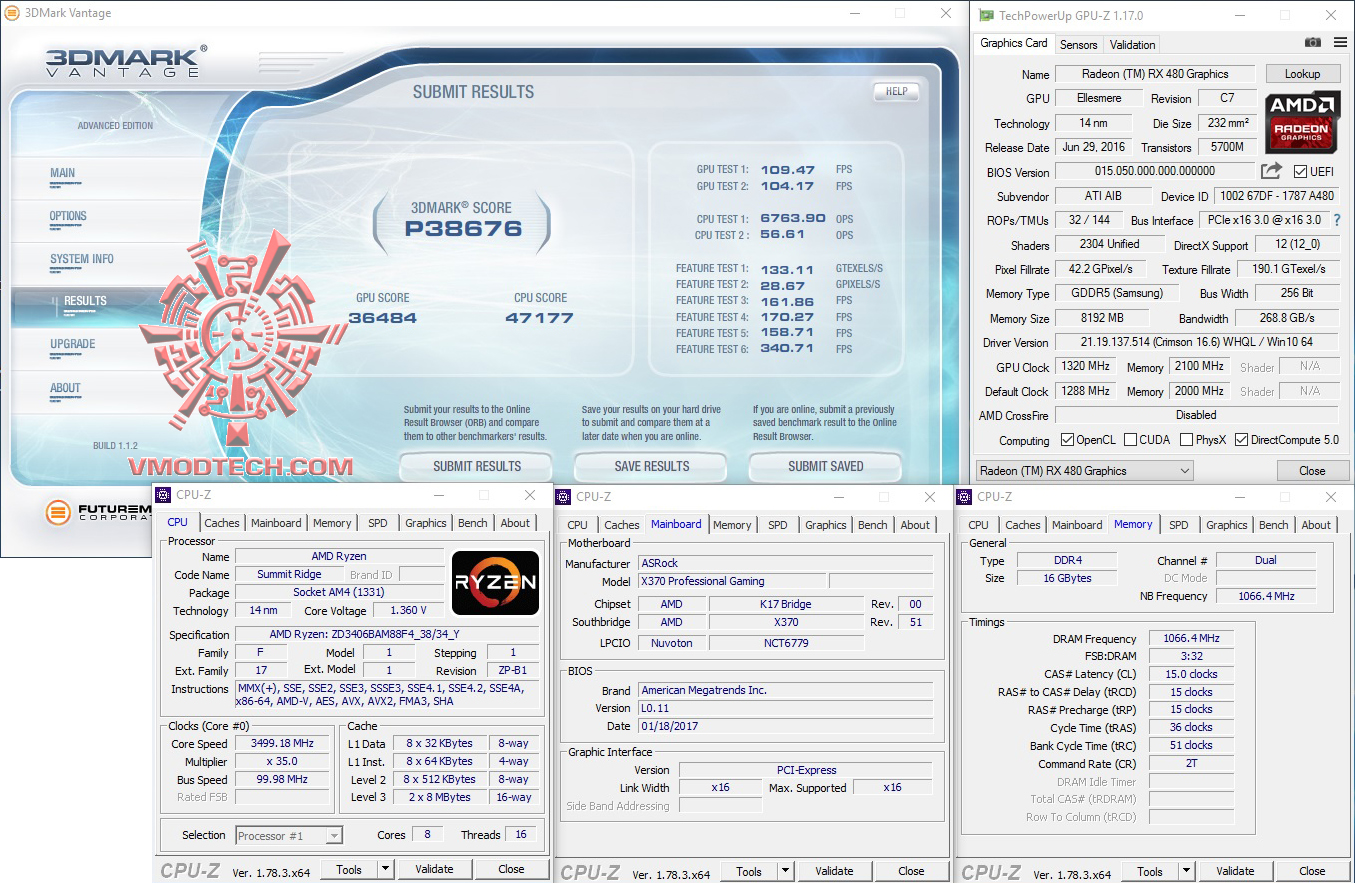Image resolution: width=1355 pixels, height=883 pixels.
Task: Click the question mark beside Bus Interface
Action: pos(1338,219)
